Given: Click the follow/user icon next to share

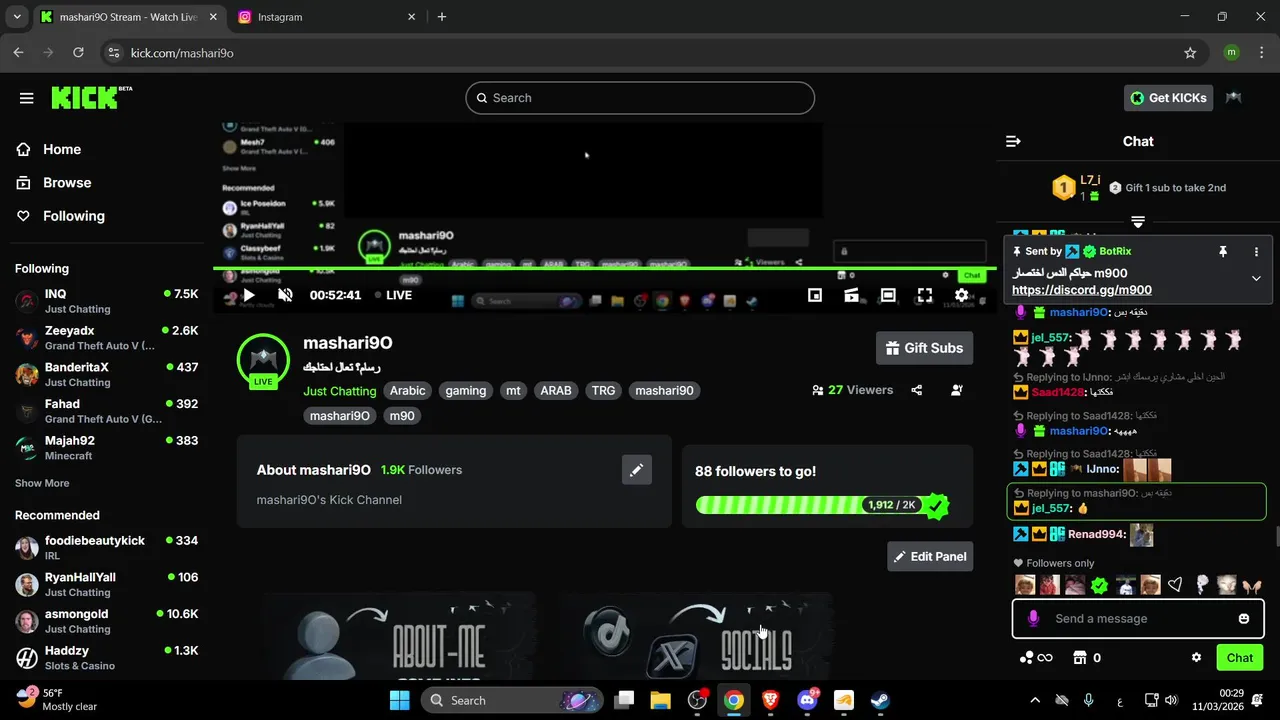Looking at the screenshot, I should tap(957, 390).
